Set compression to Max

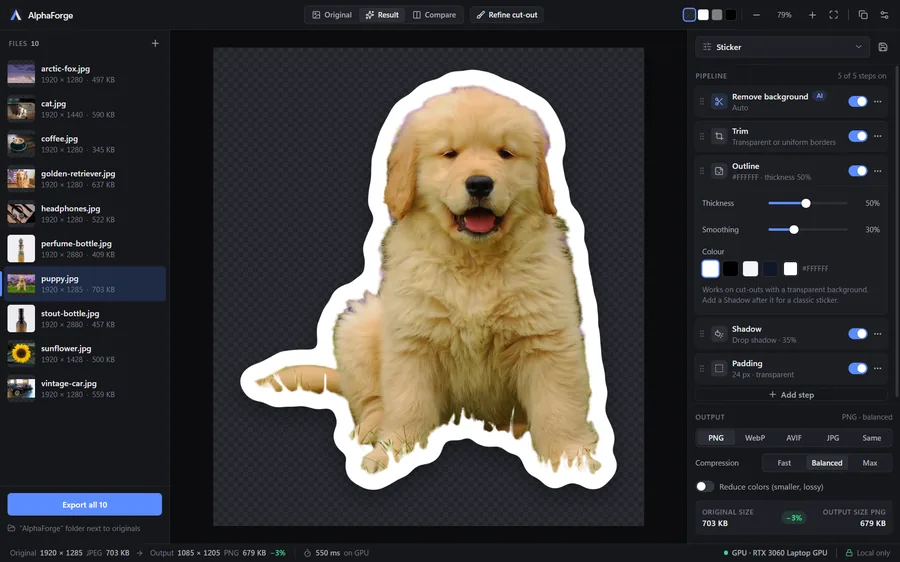870,463
